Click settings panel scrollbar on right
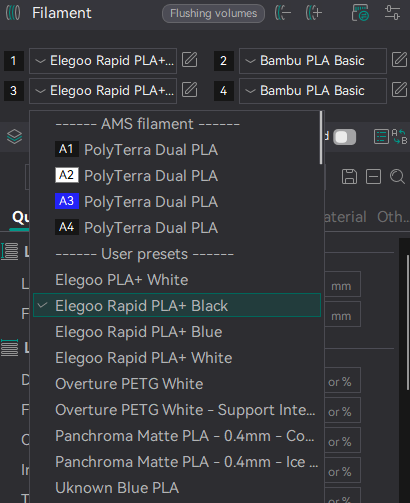Viewport: 410px width, 503px height. pos(408,322)
